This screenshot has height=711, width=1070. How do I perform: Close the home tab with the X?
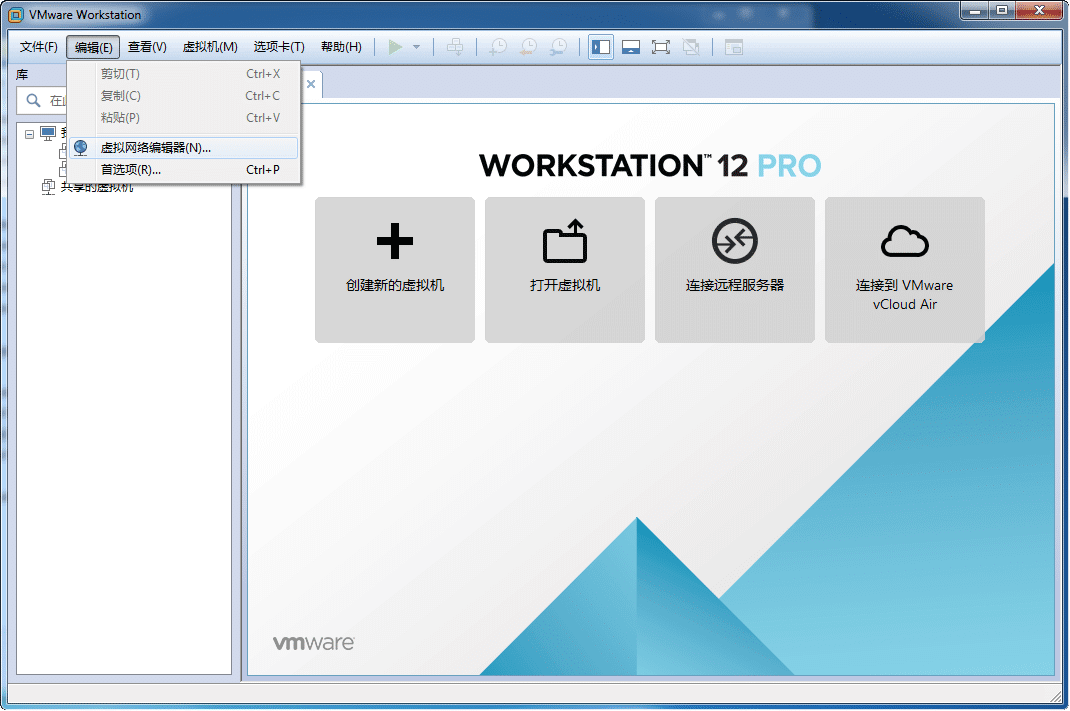[311, 84]
